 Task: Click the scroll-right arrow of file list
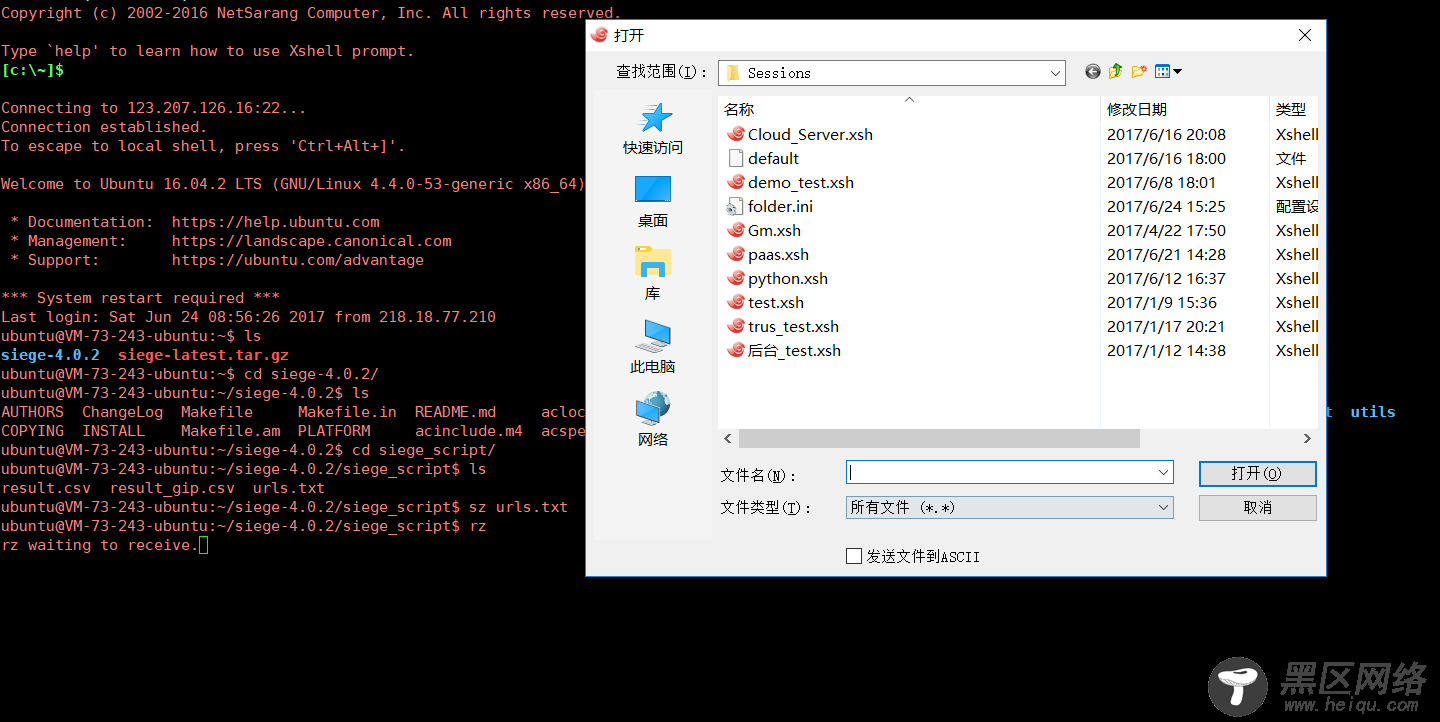click(x=1307, y=438)
